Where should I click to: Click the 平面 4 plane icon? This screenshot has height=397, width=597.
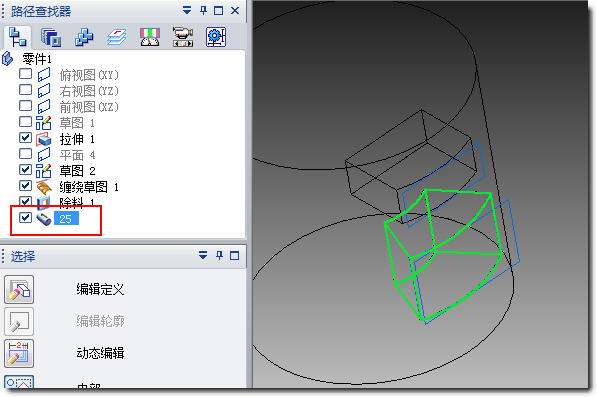tap(44, 155)
